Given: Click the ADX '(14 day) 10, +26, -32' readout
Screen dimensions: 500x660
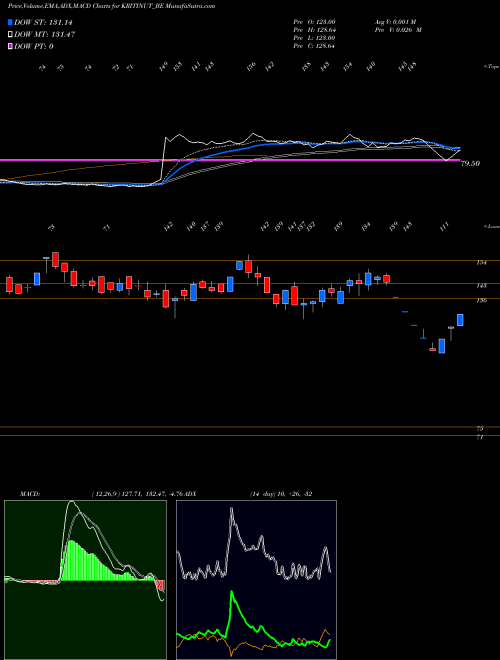Looking at the screenshot, I should click(281, 493).
